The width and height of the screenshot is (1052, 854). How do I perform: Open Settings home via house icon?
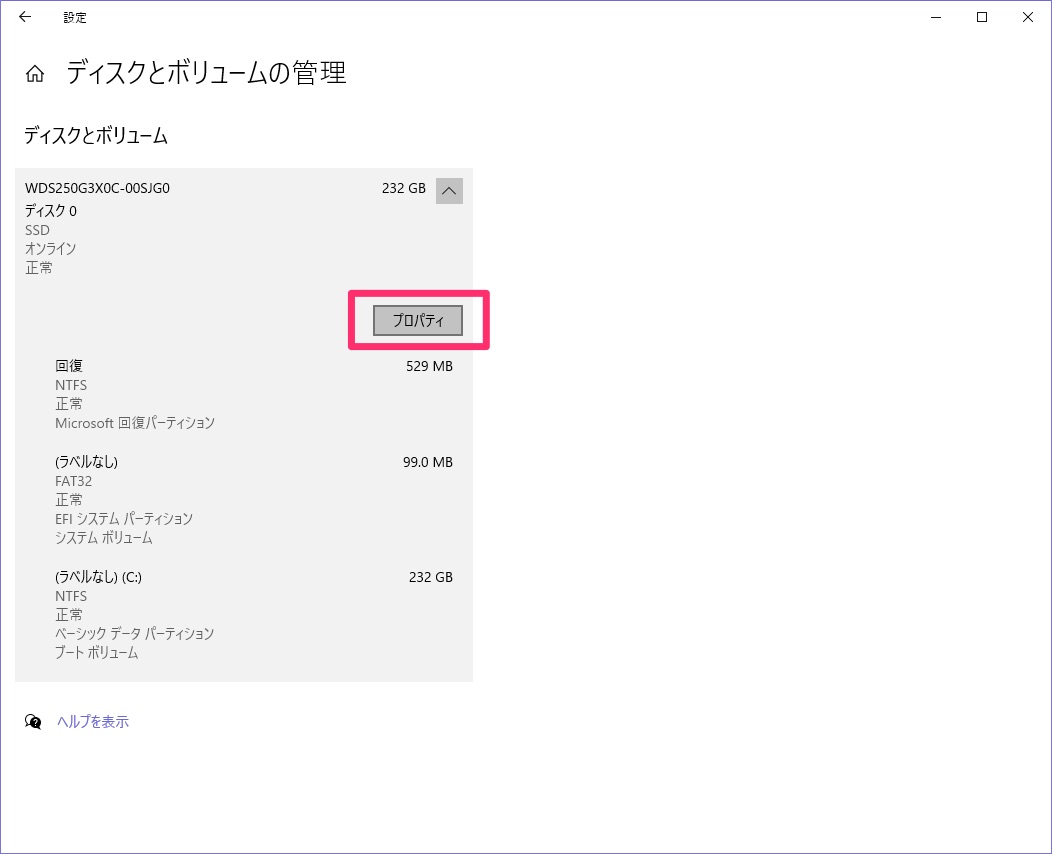pos(35,73)
